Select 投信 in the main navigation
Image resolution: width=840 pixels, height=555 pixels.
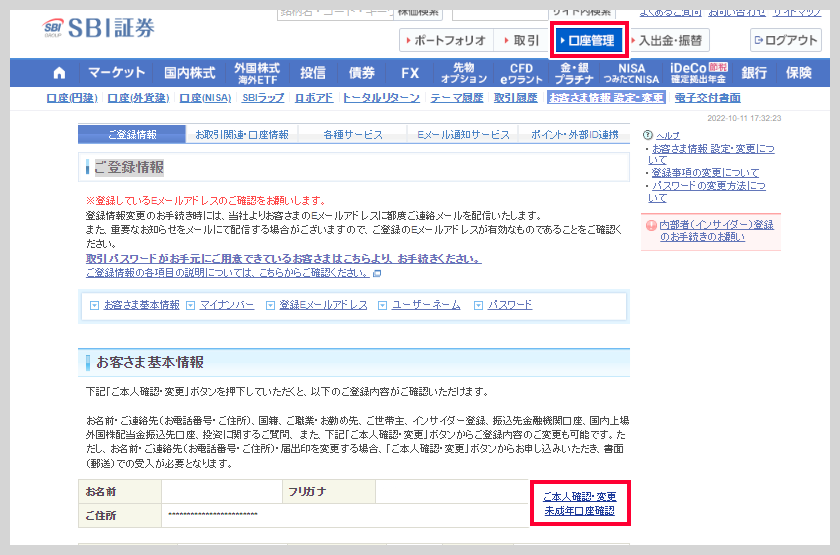313,73
